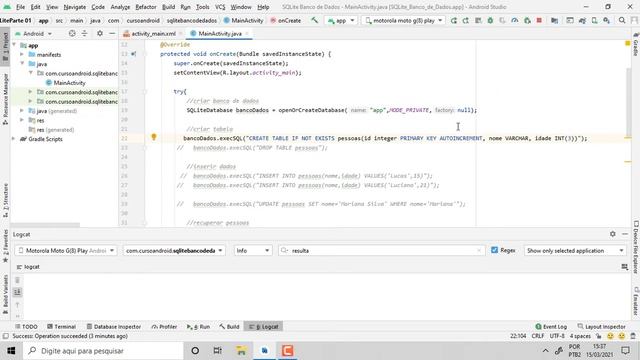This screenshot has height=360, width=640.
Task: Stop the running app with red square
Action: (x=539, y=20)
